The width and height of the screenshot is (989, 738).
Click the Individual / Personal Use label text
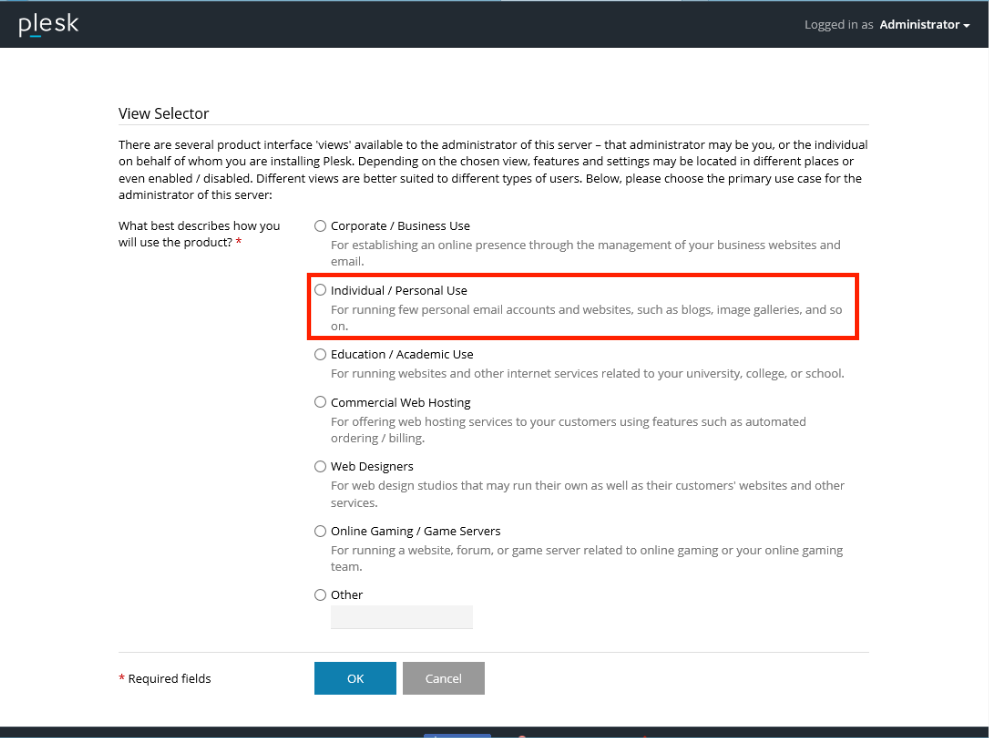[399, 290]
